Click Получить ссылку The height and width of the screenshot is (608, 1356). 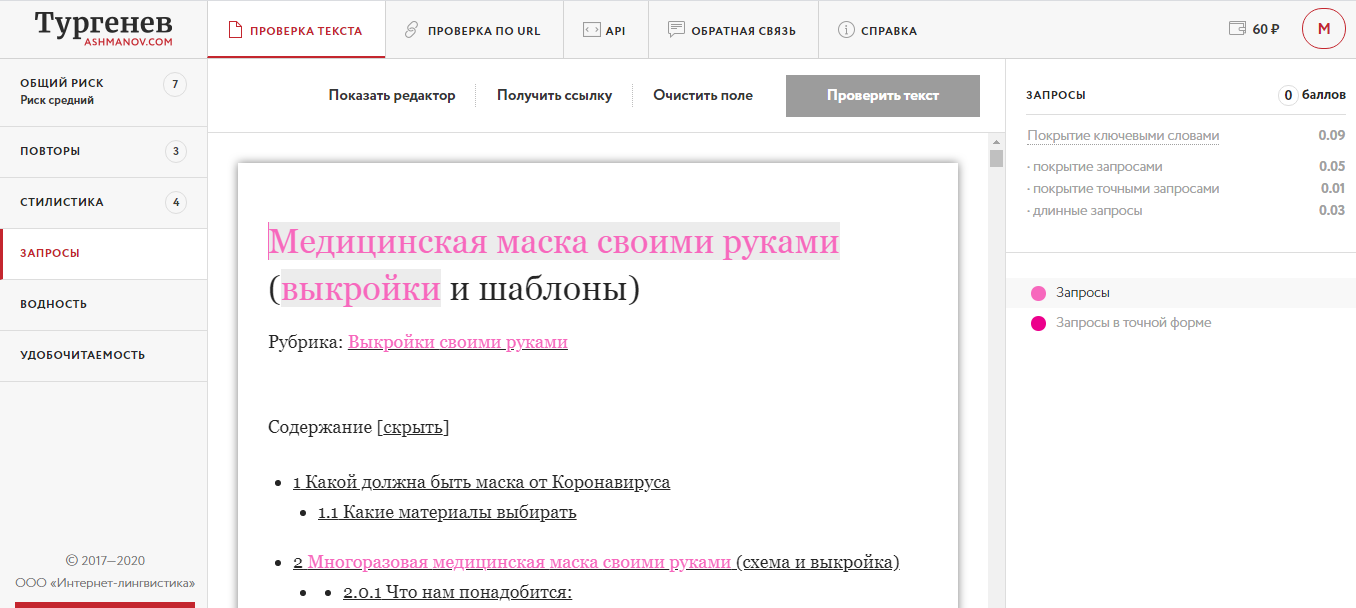pos(554,96)
